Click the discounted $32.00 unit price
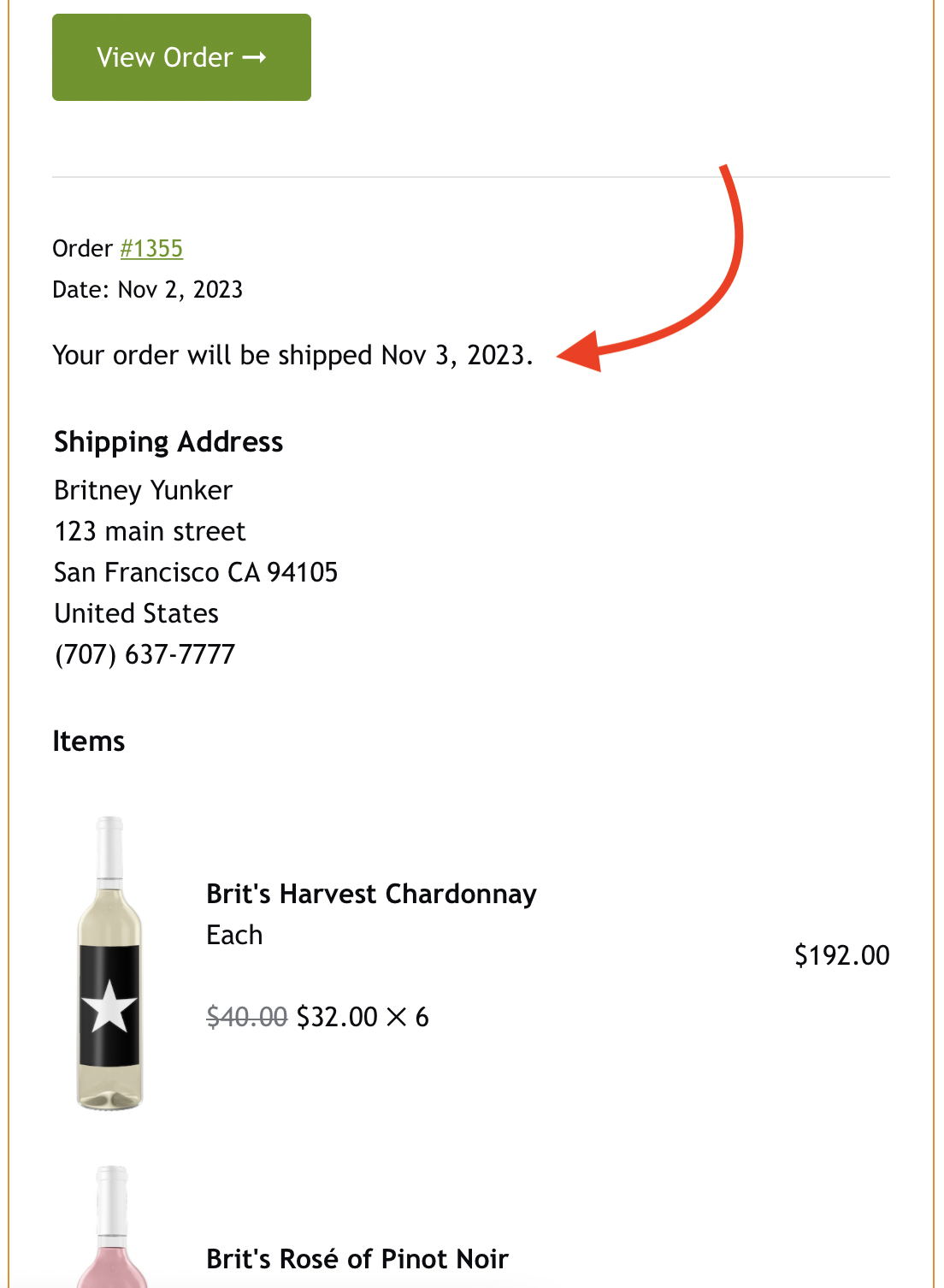Image resolution: width=944 pixels, height=1288 pixels. [337, 1017]
